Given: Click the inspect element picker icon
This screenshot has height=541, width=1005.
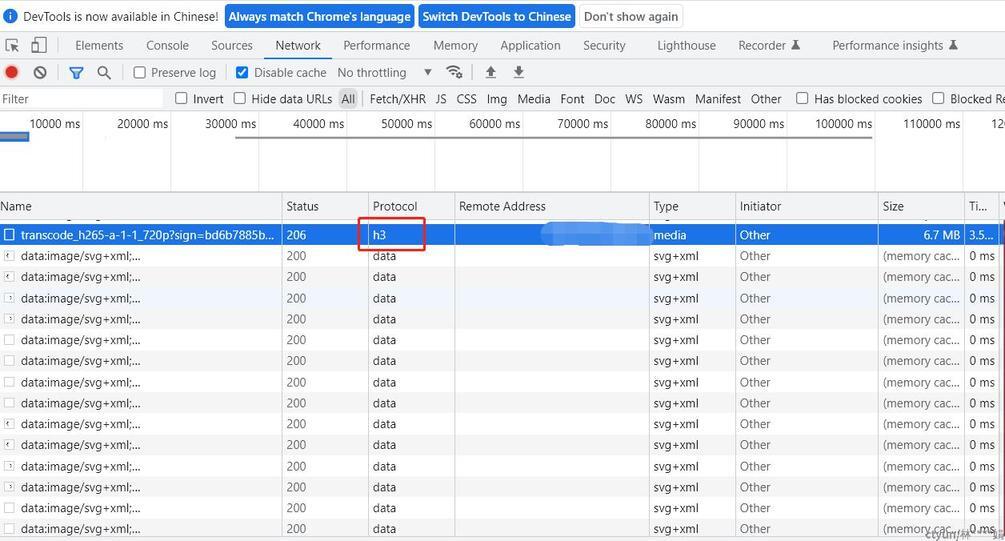Looking at the screenshot, I should [12, 45].
